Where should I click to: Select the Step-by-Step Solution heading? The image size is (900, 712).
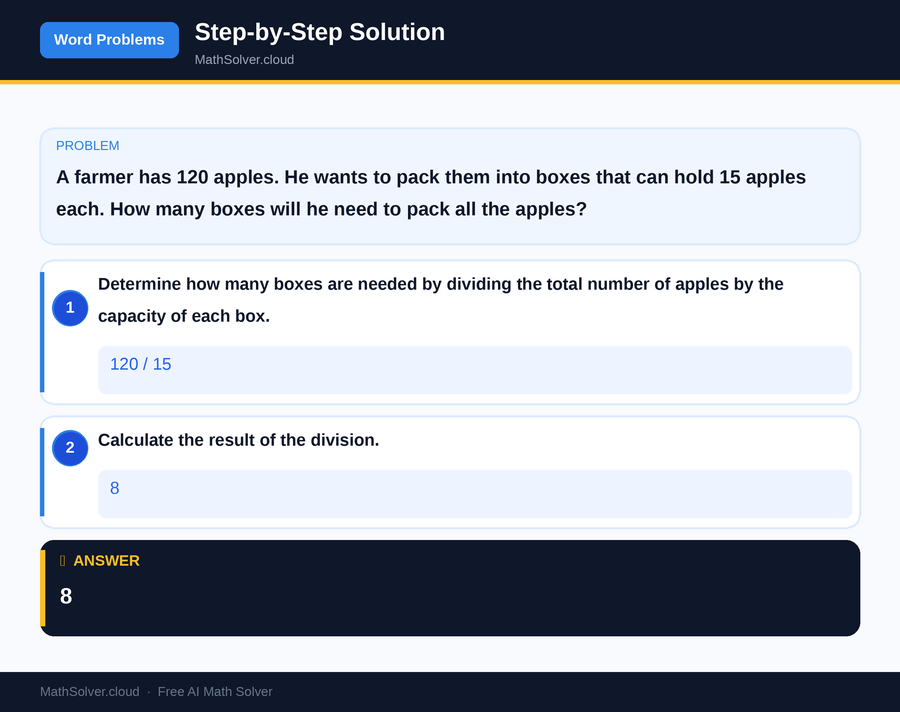(319, 32)
